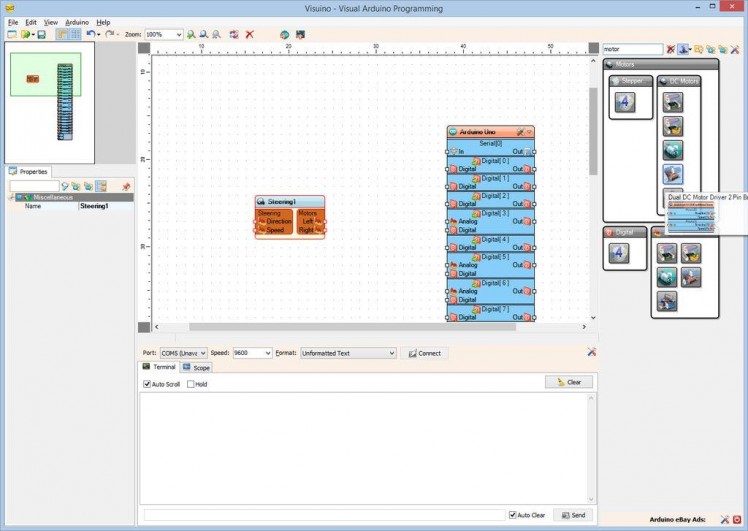
Task: Clear the component search filter icon
Action: pos(671,49)
